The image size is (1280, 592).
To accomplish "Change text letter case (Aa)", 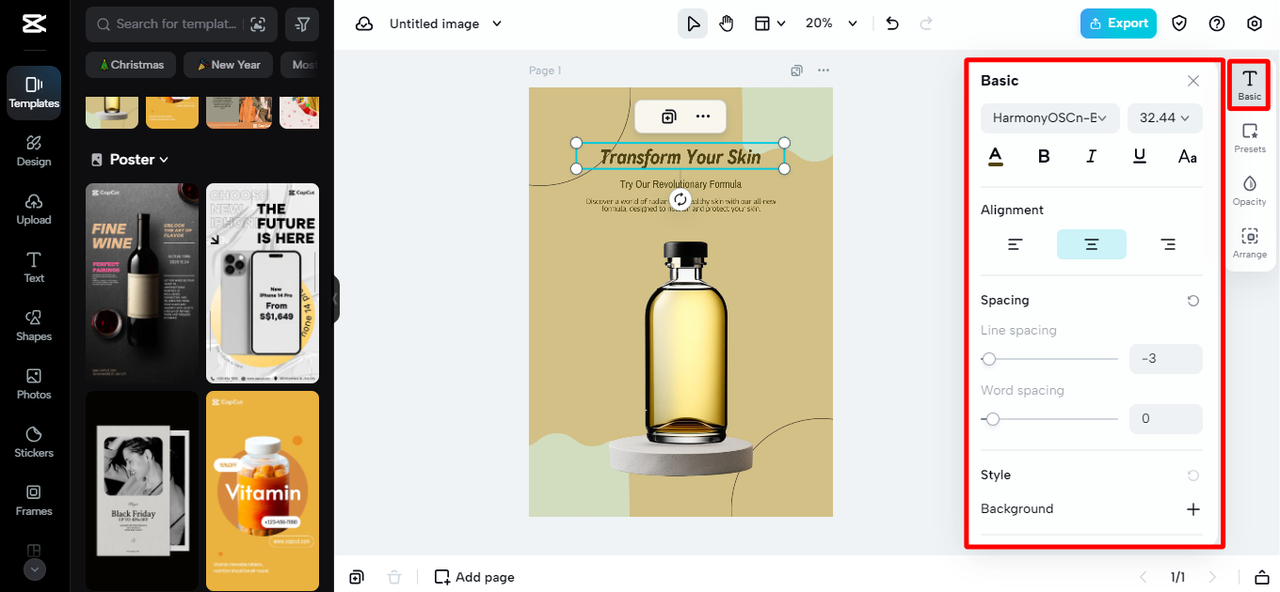I will pyautogui.click(x=1187, y=157).
